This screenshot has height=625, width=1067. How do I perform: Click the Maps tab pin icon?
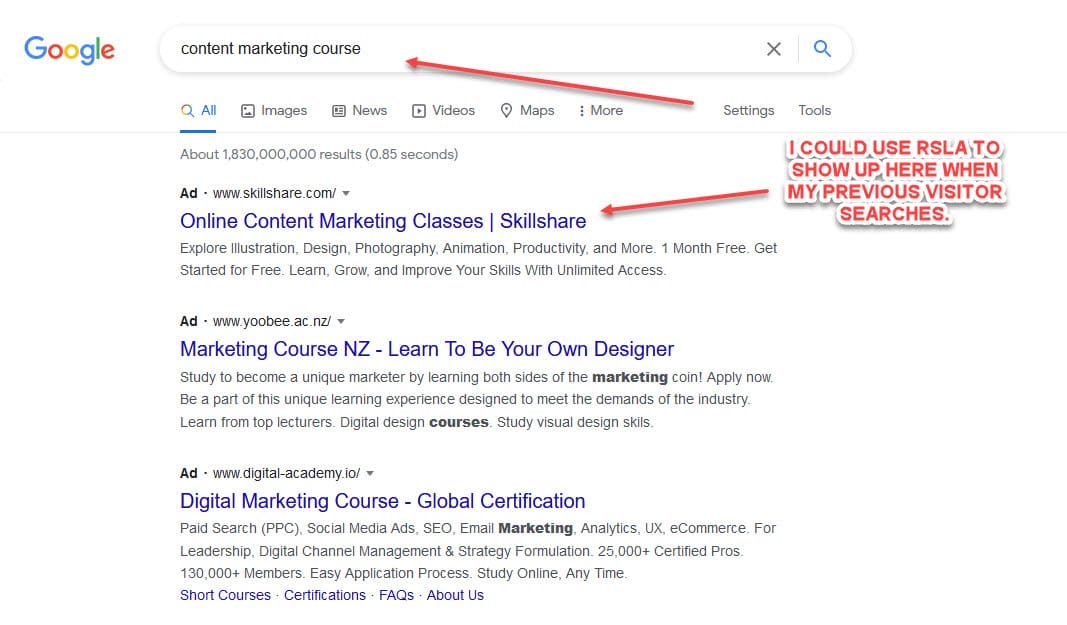[x=506, y=110]
